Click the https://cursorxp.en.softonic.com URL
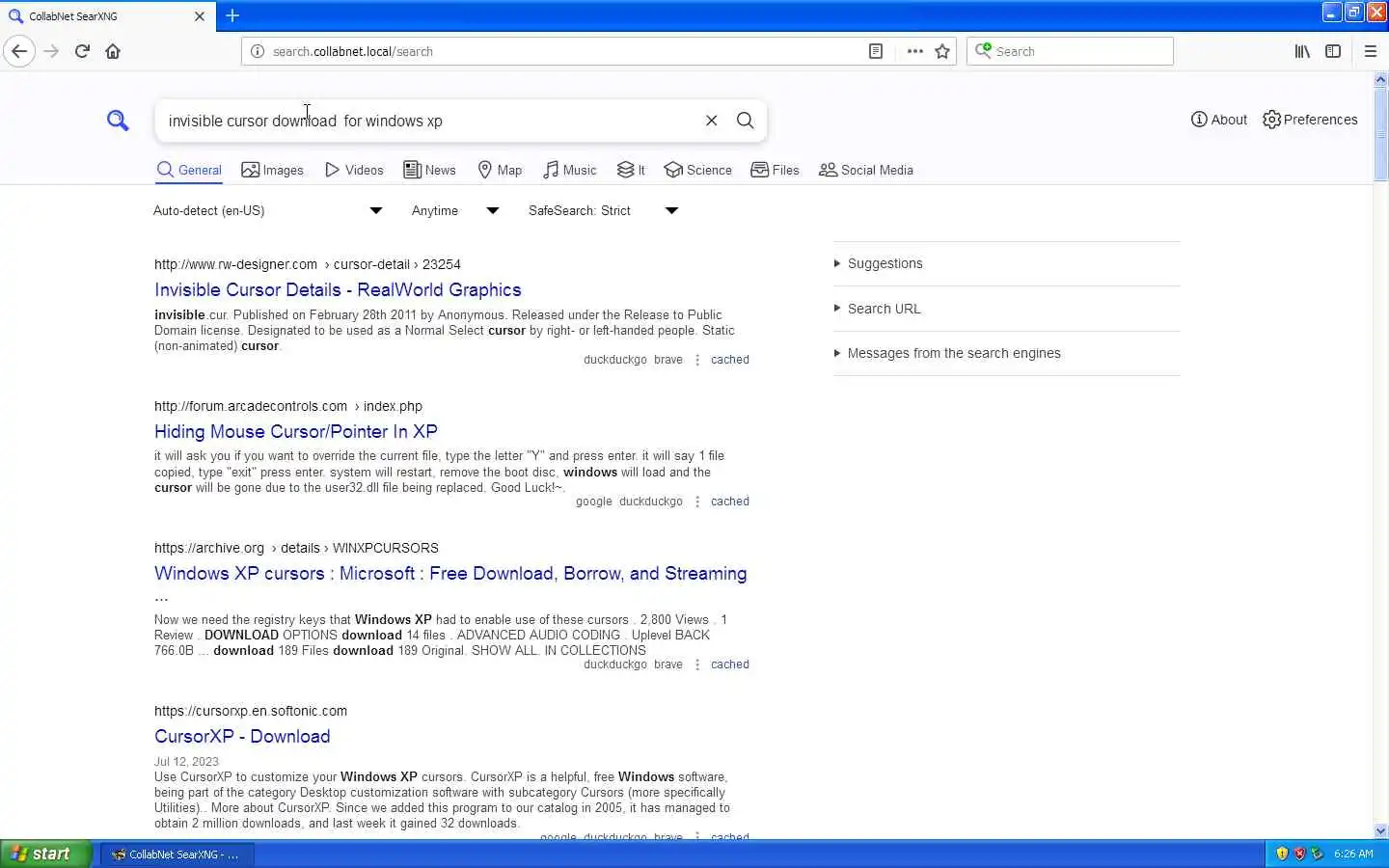The height and width of the screenshot is (868, 1389). (251, 711)
